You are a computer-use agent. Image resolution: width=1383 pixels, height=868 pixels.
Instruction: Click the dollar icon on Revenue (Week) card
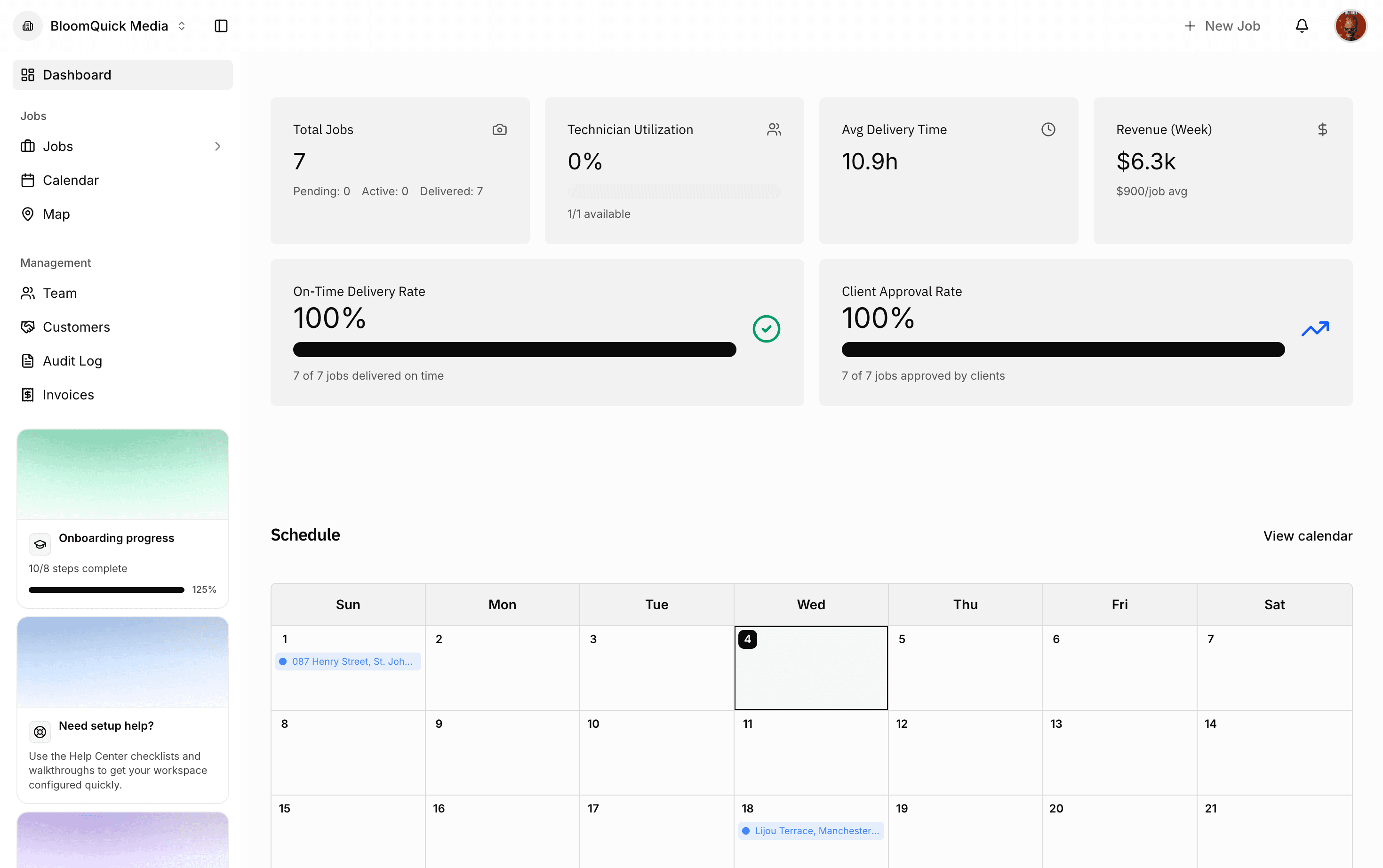pos(1322,129)
